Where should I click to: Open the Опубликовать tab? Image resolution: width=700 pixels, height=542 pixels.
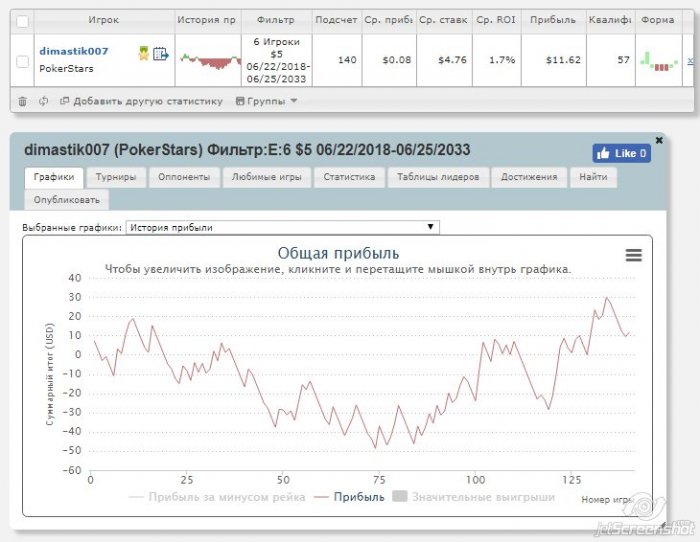pyautogui.click(x=67, y=200)
